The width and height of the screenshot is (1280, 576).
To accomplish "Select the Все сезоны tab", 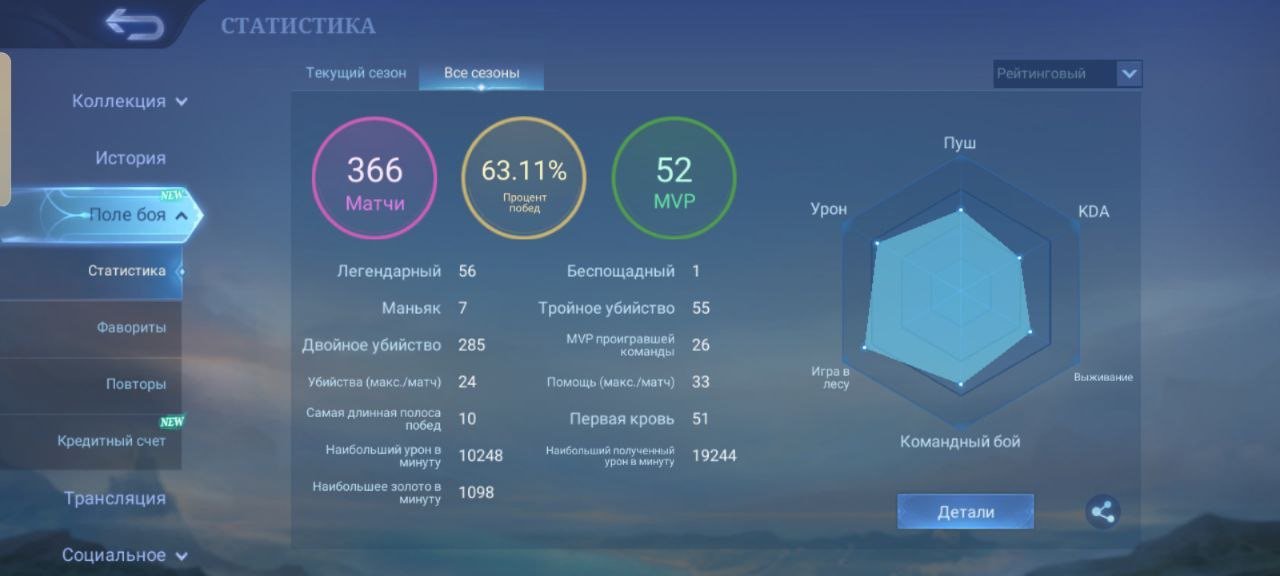I will [x=481, y=73].
